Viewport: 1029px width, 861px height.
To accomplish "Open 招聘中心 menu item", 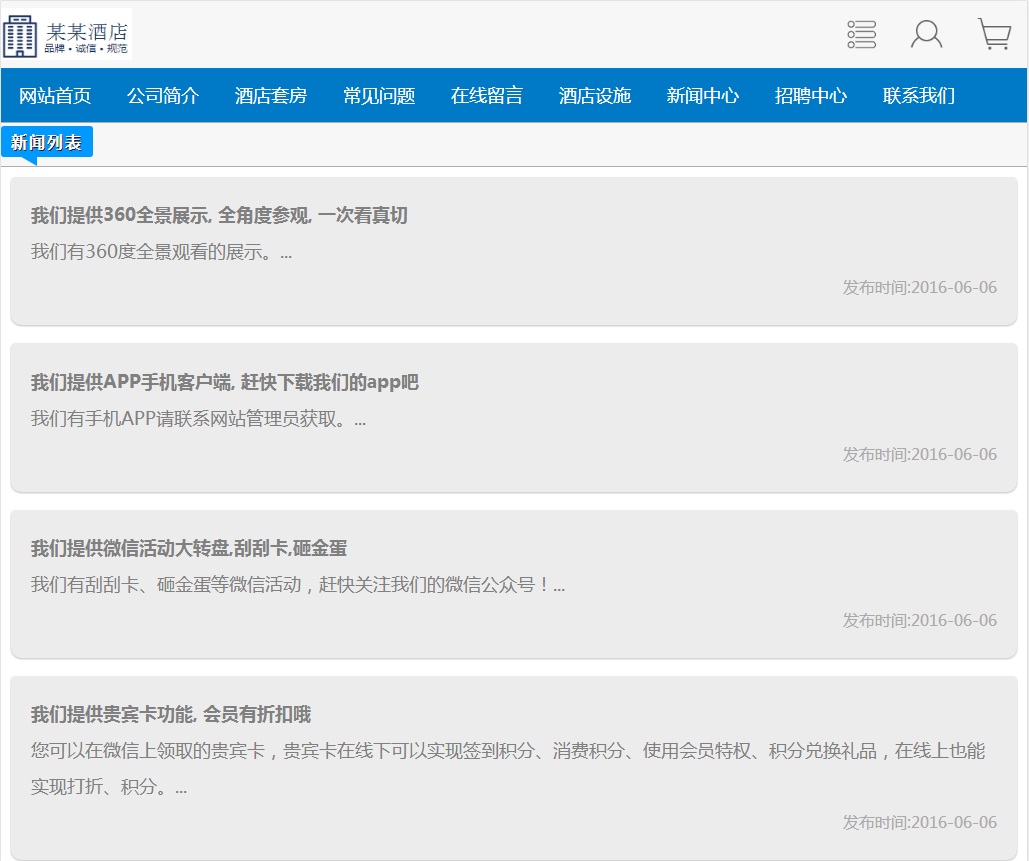I will (x=810, y=96).
